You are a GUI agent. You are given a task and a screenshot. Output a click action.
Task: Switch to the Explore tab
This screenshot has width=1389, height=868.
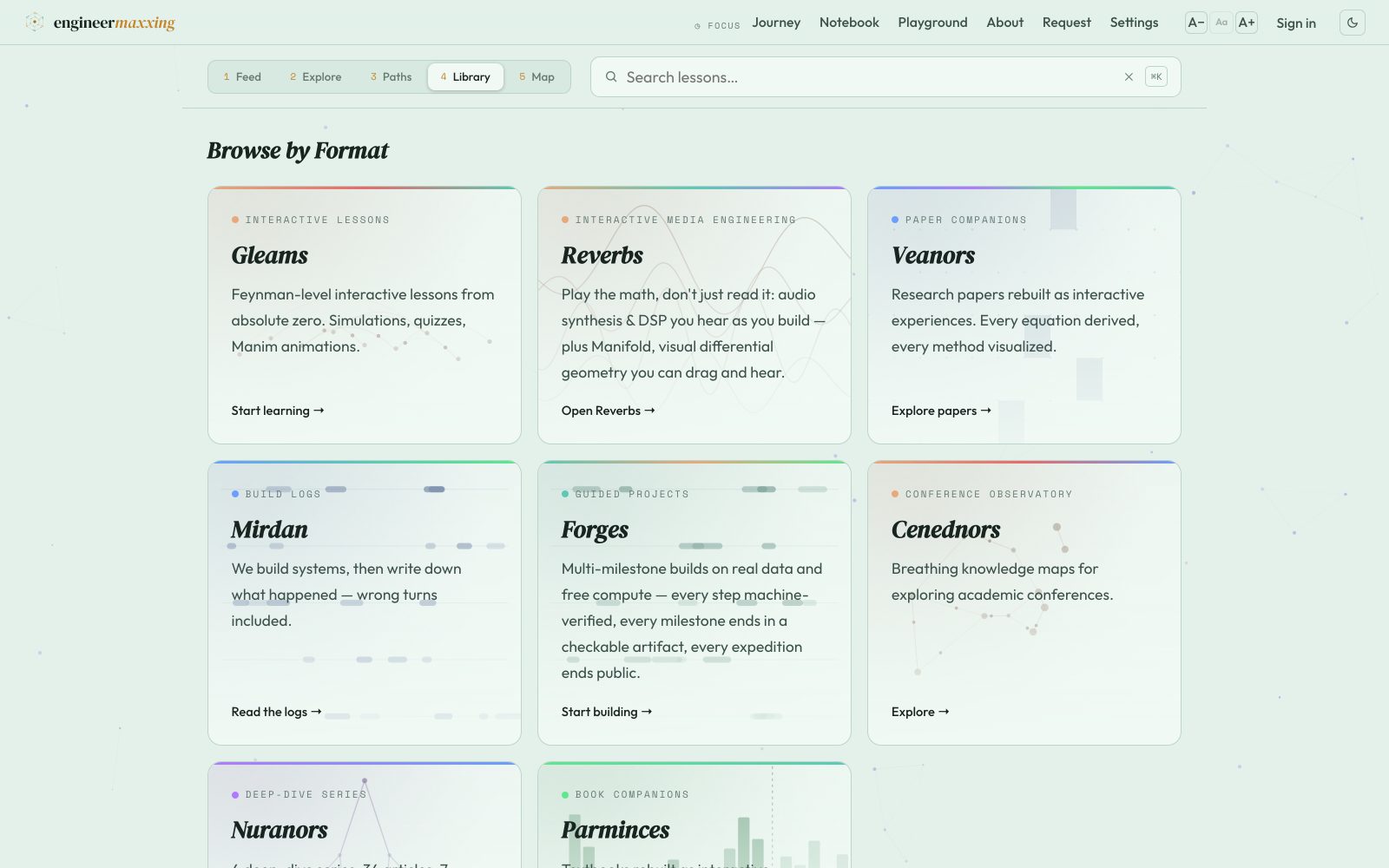pyautogui.click(x=316, y=76)
